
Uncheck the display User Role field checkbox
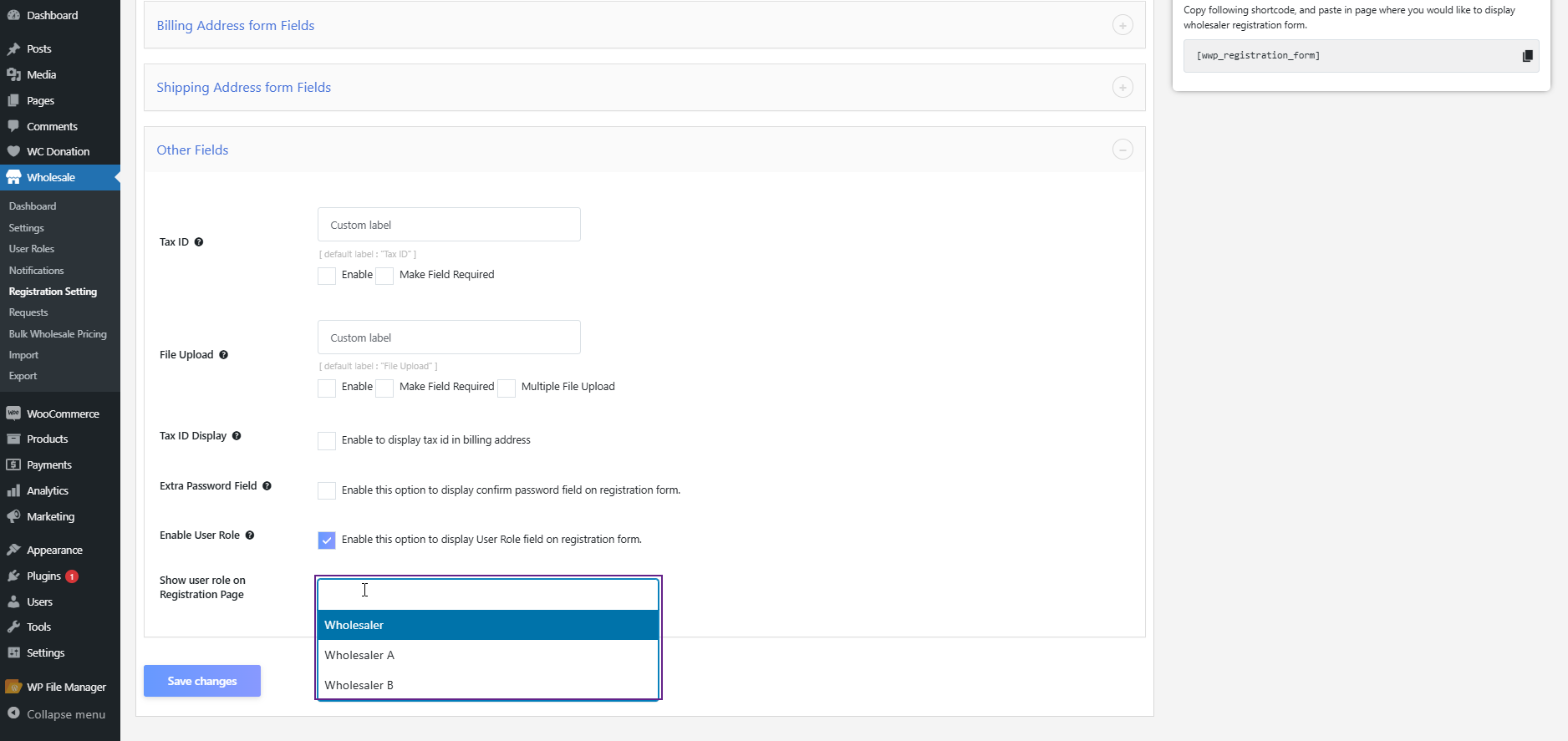tap(327, 541)
